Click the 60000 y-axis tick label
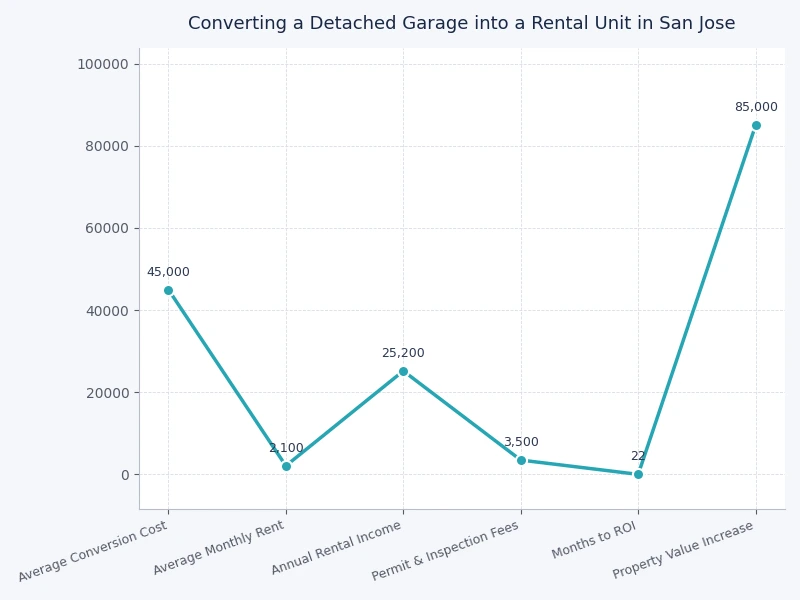 pos(107,229)
